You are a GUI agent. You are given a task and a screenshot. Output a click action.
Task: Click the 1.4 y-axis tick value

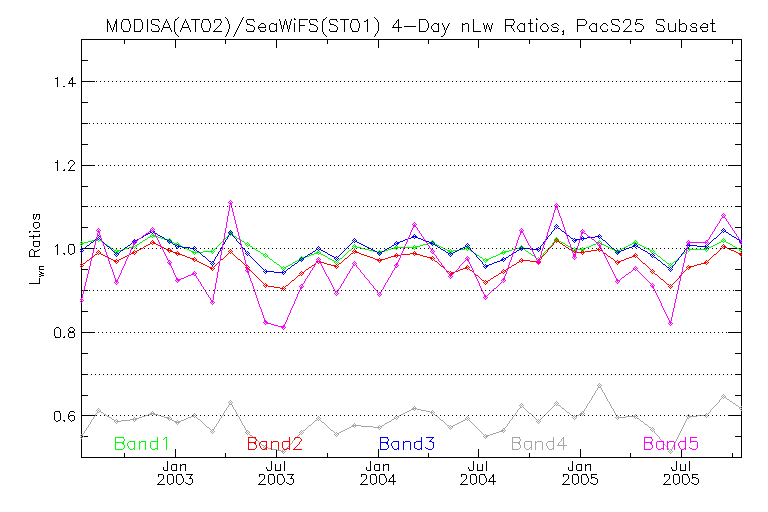65,82
